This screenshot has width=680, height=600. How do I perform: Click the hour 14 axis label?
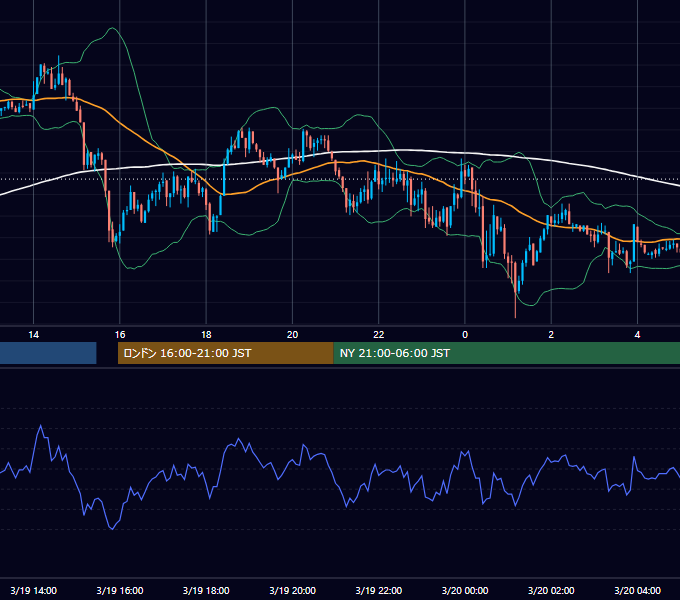(x=33, y=335)
